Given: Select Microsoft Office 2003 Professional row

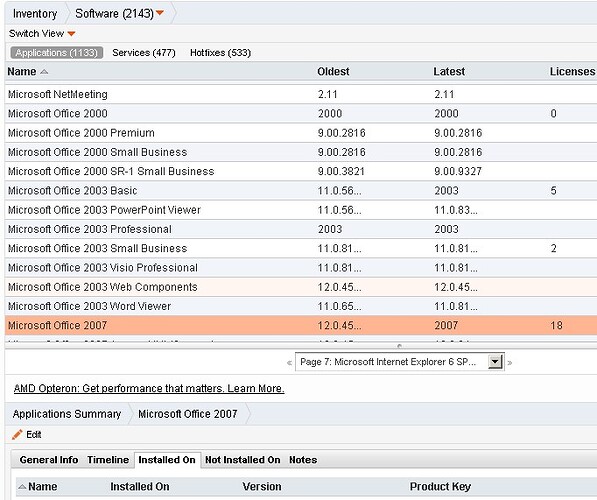Looking at the screenshot, I should tap(301, 229).
